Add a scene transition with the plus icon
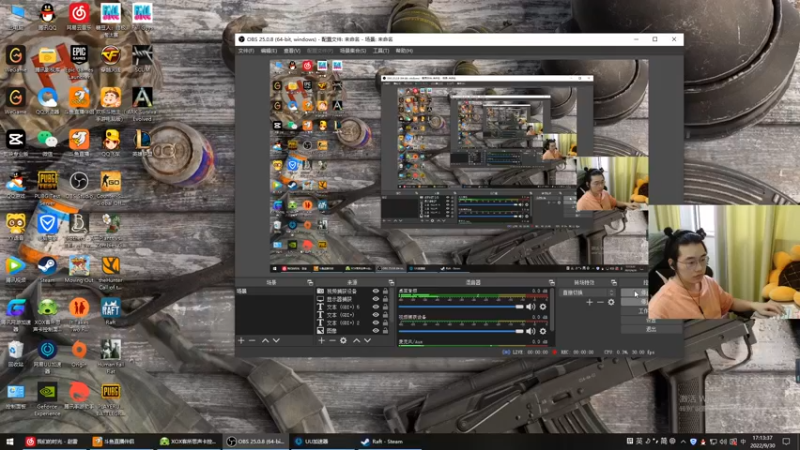The image size is (800, 450). click(589, 303)
